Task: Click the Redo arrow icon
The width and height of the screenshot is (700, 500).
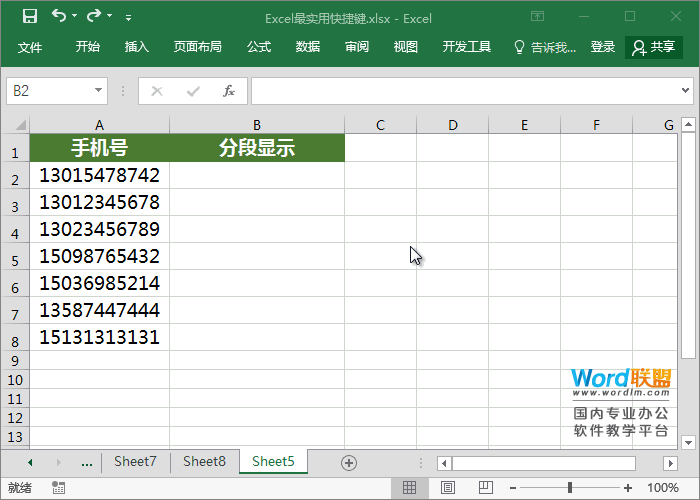Action: (x=94, y=16)
